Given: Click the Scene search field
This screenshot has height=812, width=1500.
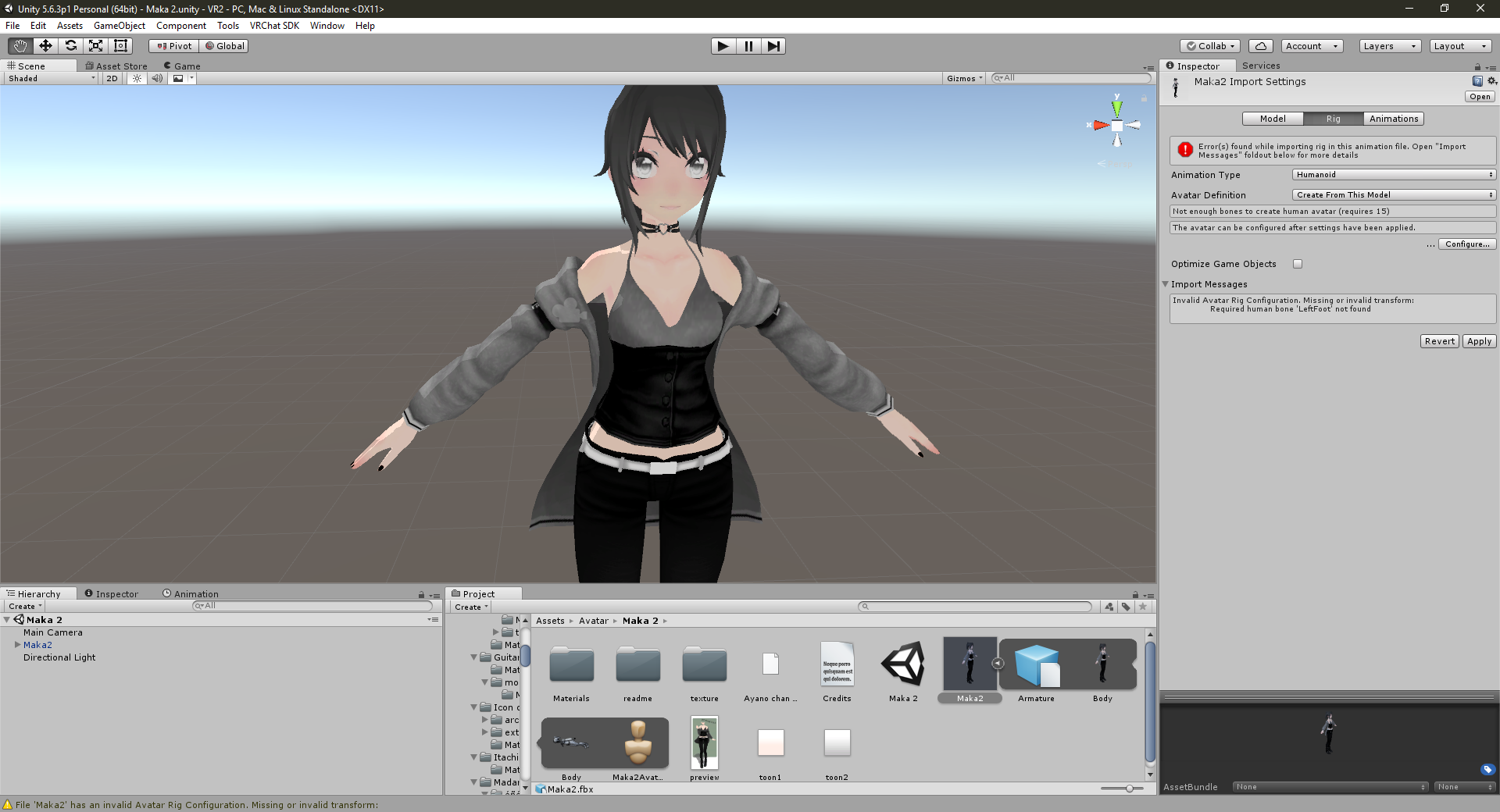Looking at the screenshot, I should point(1071,78).
